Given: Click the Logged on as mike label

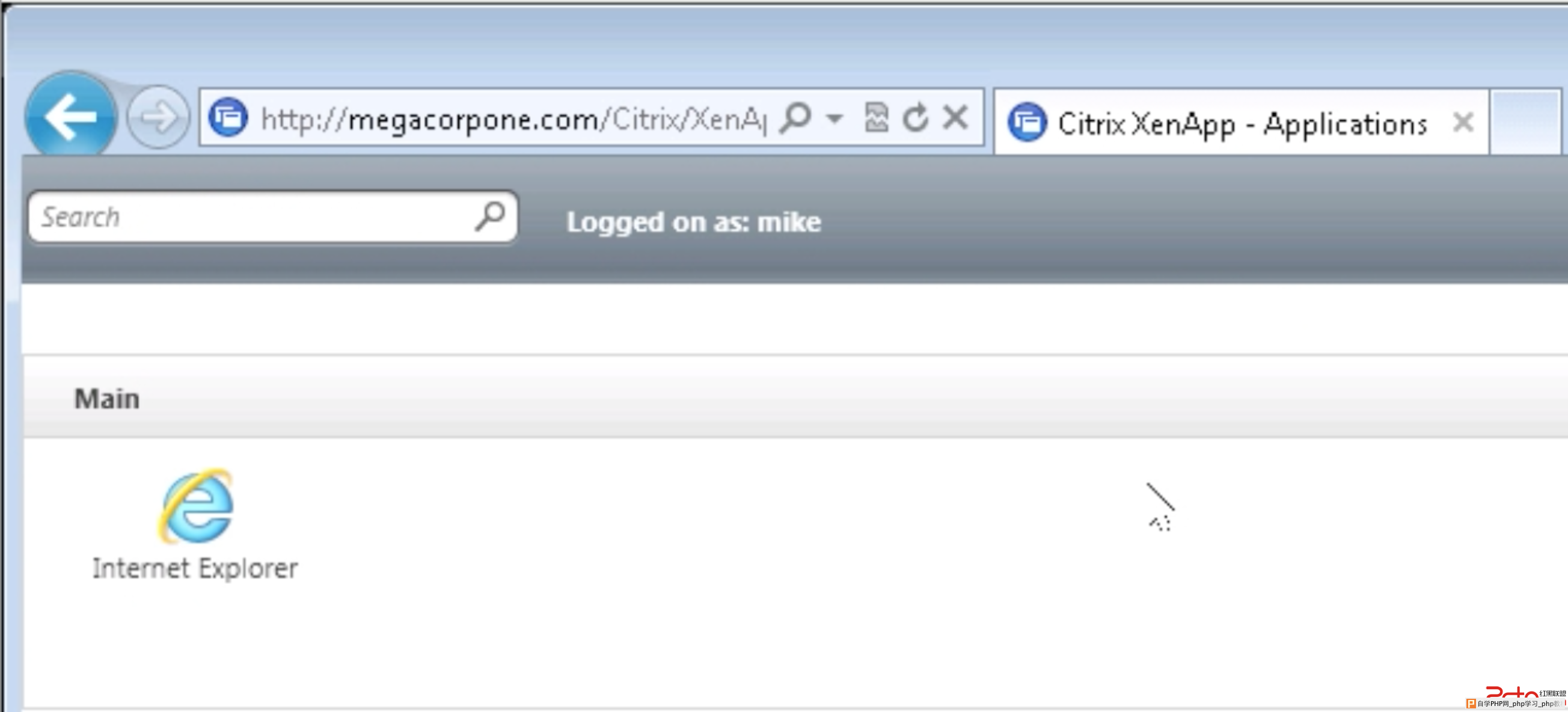Looking at the screenshot, I should 694,220.
